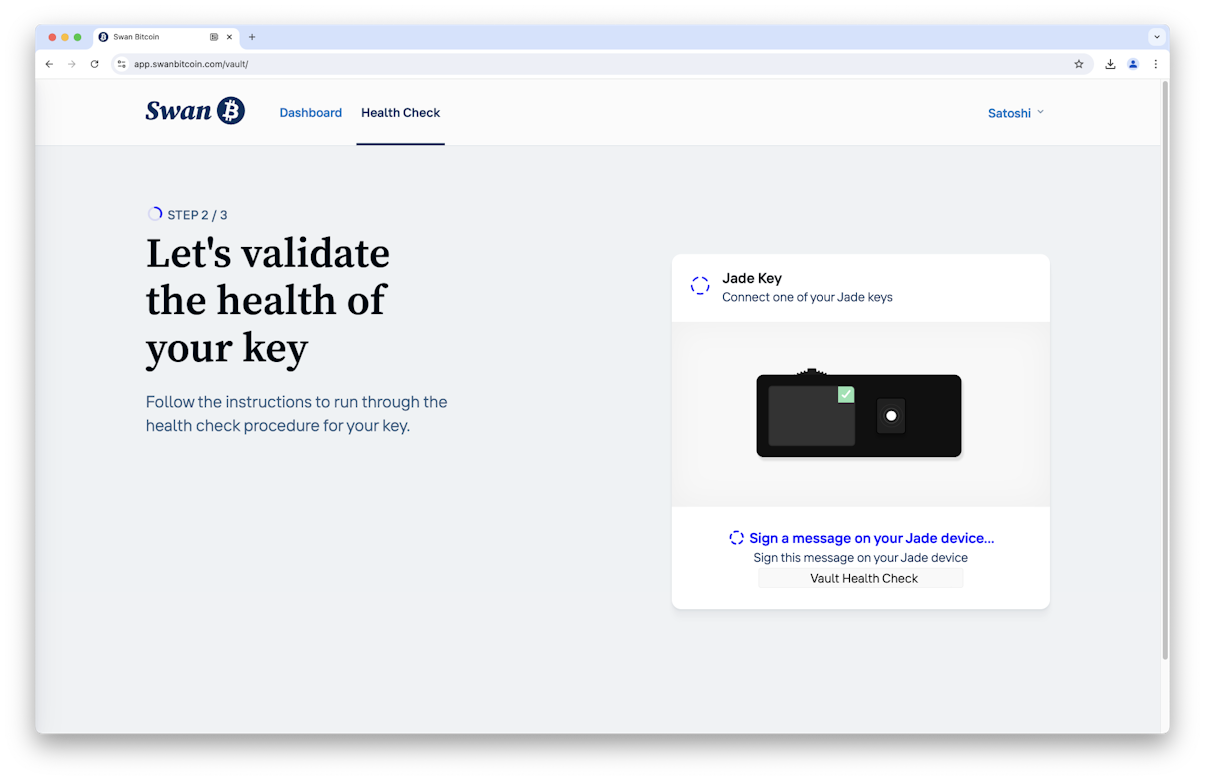Select the Swan Bitcoin browser tab
The width and height of the screenshot is (1205, 780).
(x=167, y=37)
